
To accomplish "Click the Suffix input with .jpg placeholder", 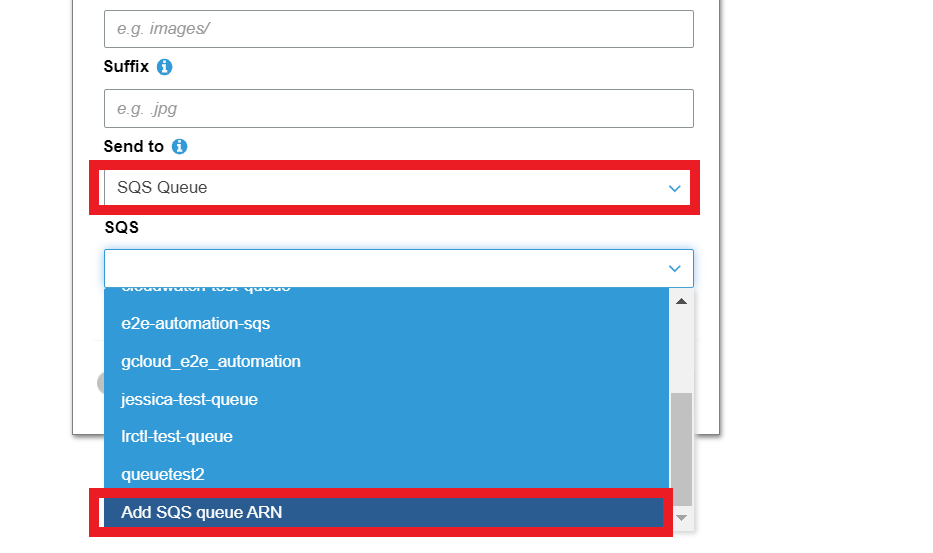I will 398,108.
